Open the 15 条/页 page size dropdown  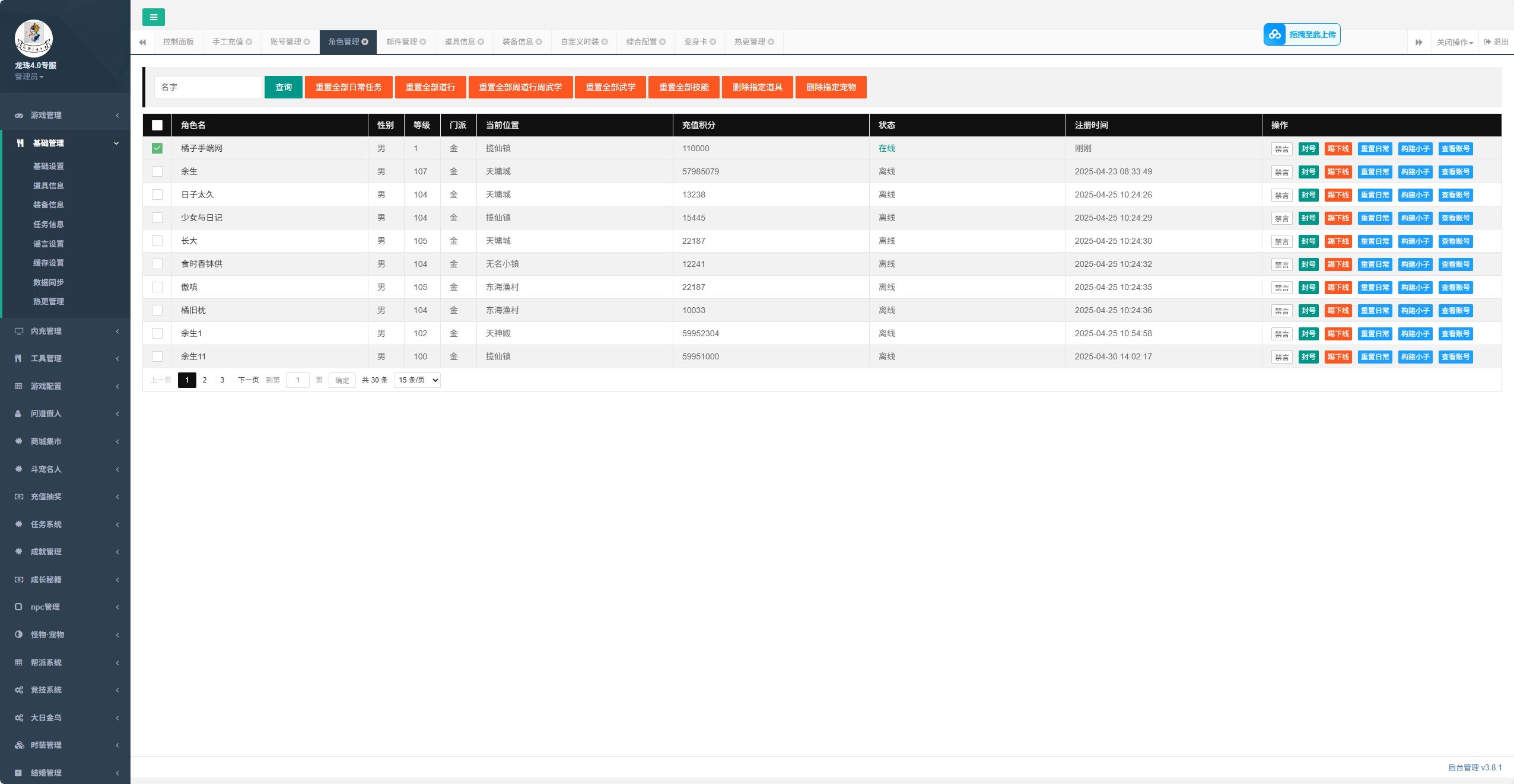click(417, 380)
